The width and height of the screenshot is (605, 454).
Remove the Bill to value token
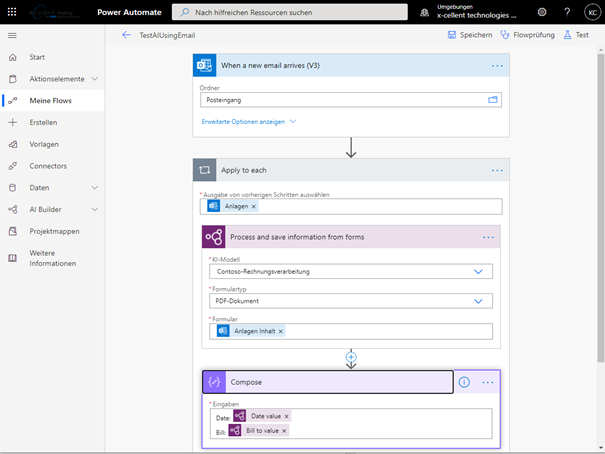[x=284, y=431]
